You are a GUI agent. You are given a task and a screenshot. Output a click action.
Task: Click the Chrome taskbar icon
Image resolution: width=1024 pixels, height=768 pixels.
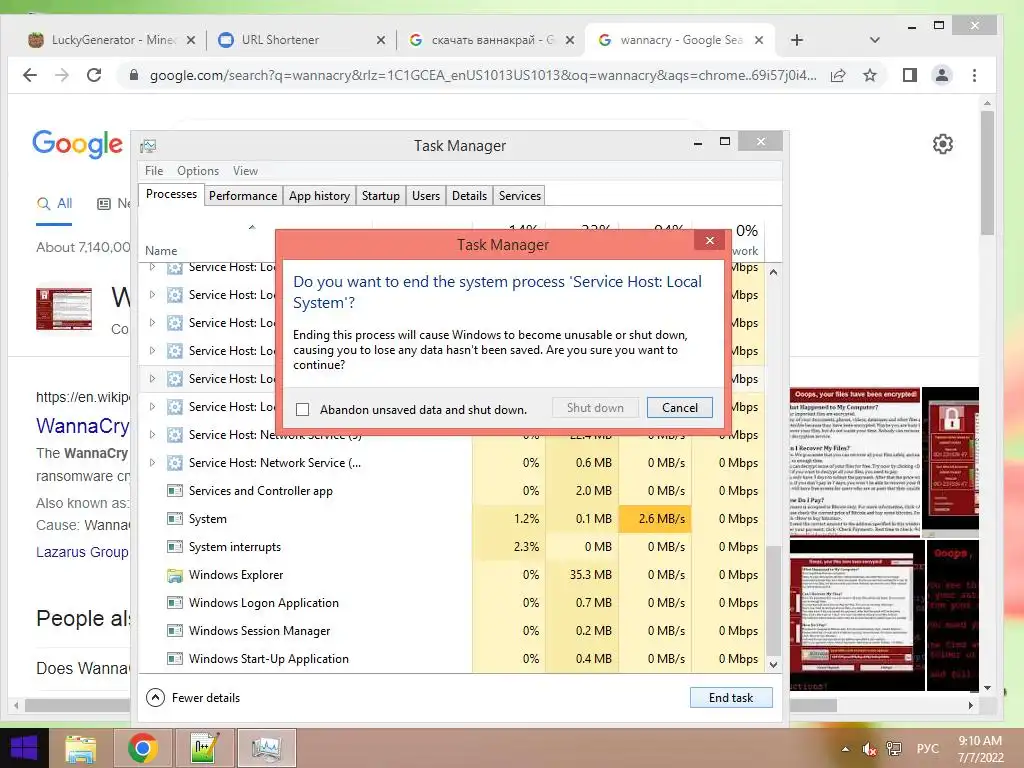point(142,748)
